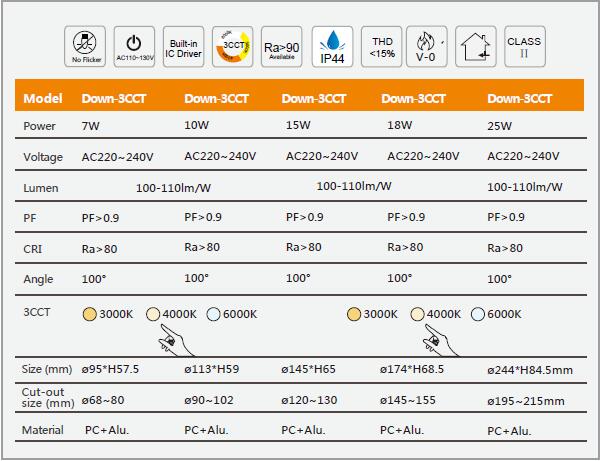Click the circular 3CCT dial icon
The width and height of the screenshot is (600, 461).
point(232,47)
